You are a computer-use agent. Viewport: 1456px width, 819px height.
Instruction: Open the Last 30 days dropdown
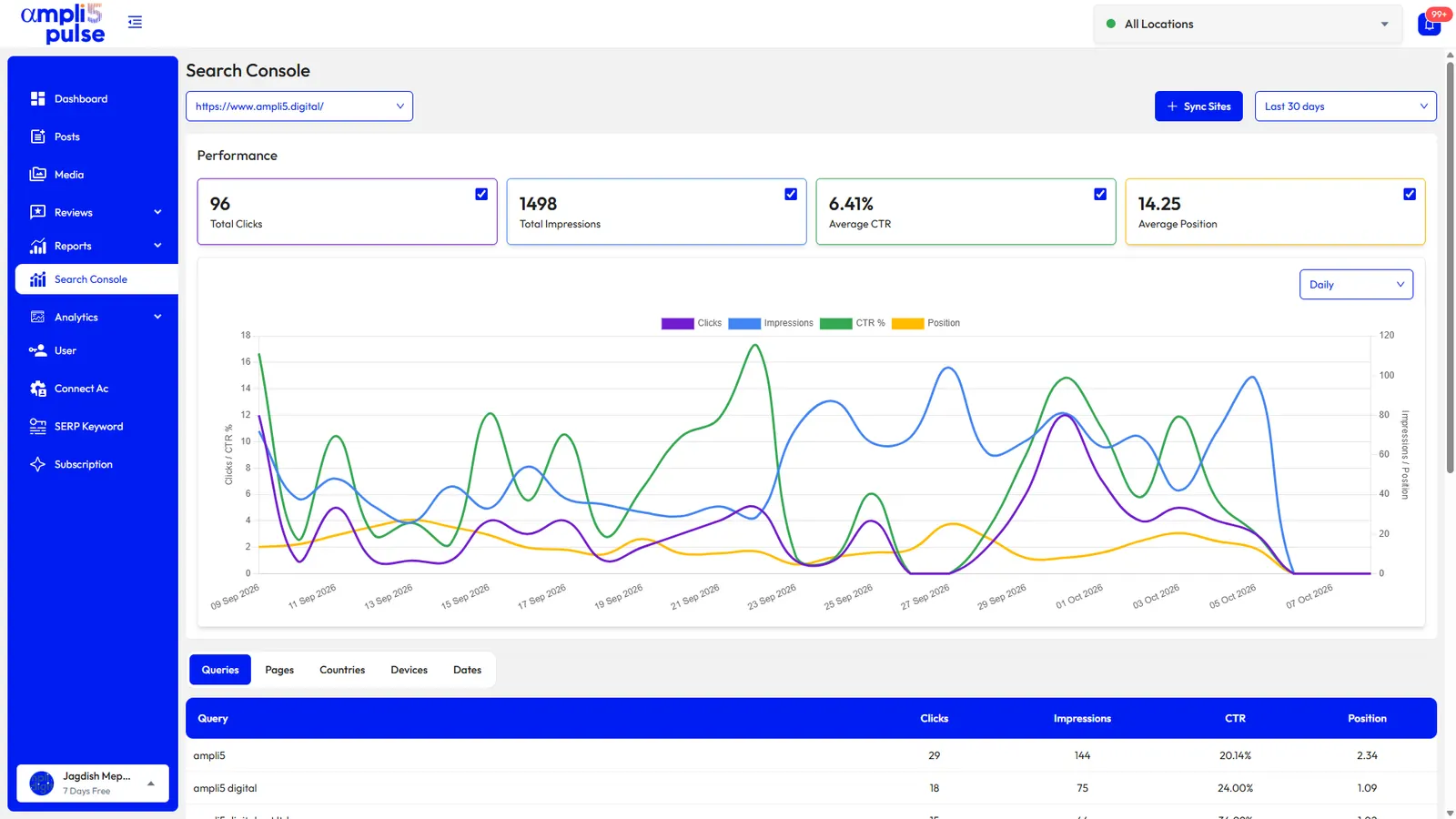pos(1346,106)
